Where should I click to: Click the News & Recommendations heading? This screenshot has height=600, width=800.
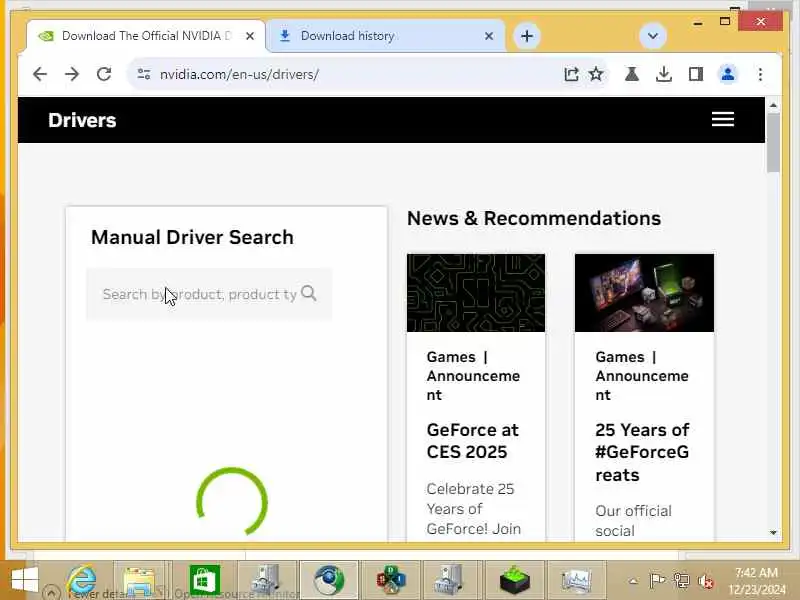[x=534, y=218]
